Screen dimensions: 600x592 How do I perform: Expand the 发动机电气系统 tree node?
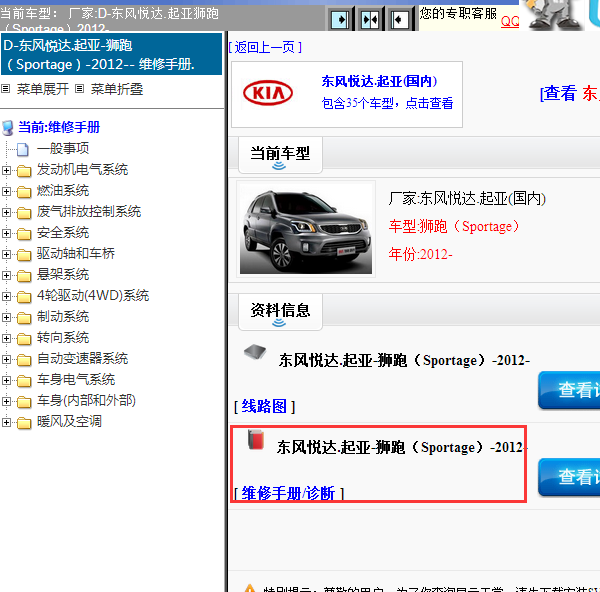pos(6,170)
